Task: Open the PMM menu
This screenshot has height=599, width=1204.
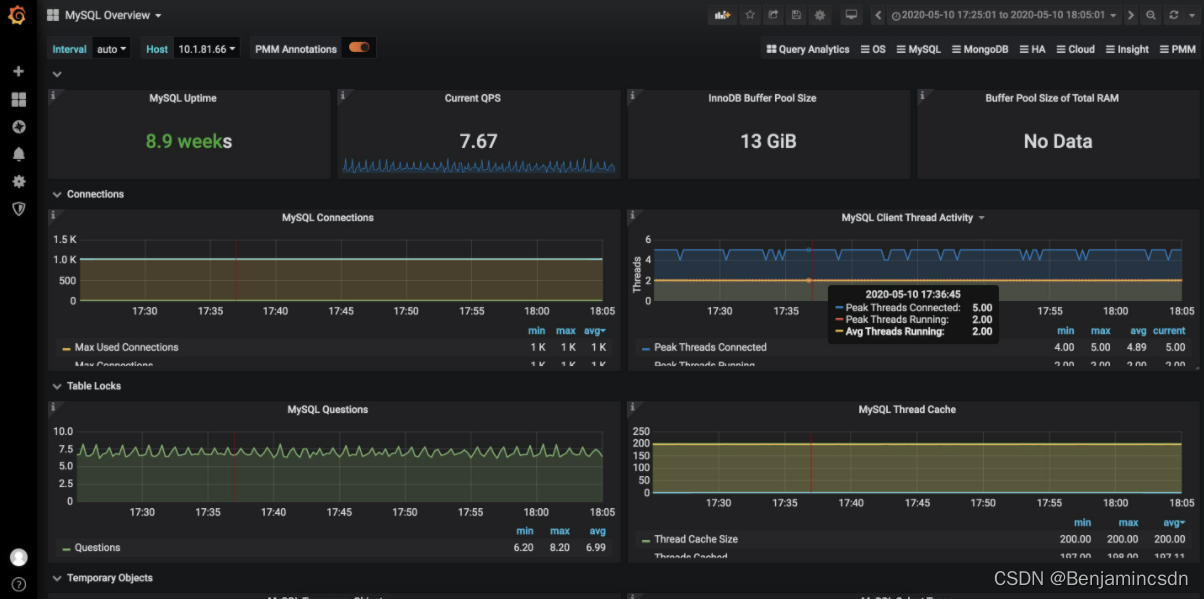Action: pos(1177,49)
